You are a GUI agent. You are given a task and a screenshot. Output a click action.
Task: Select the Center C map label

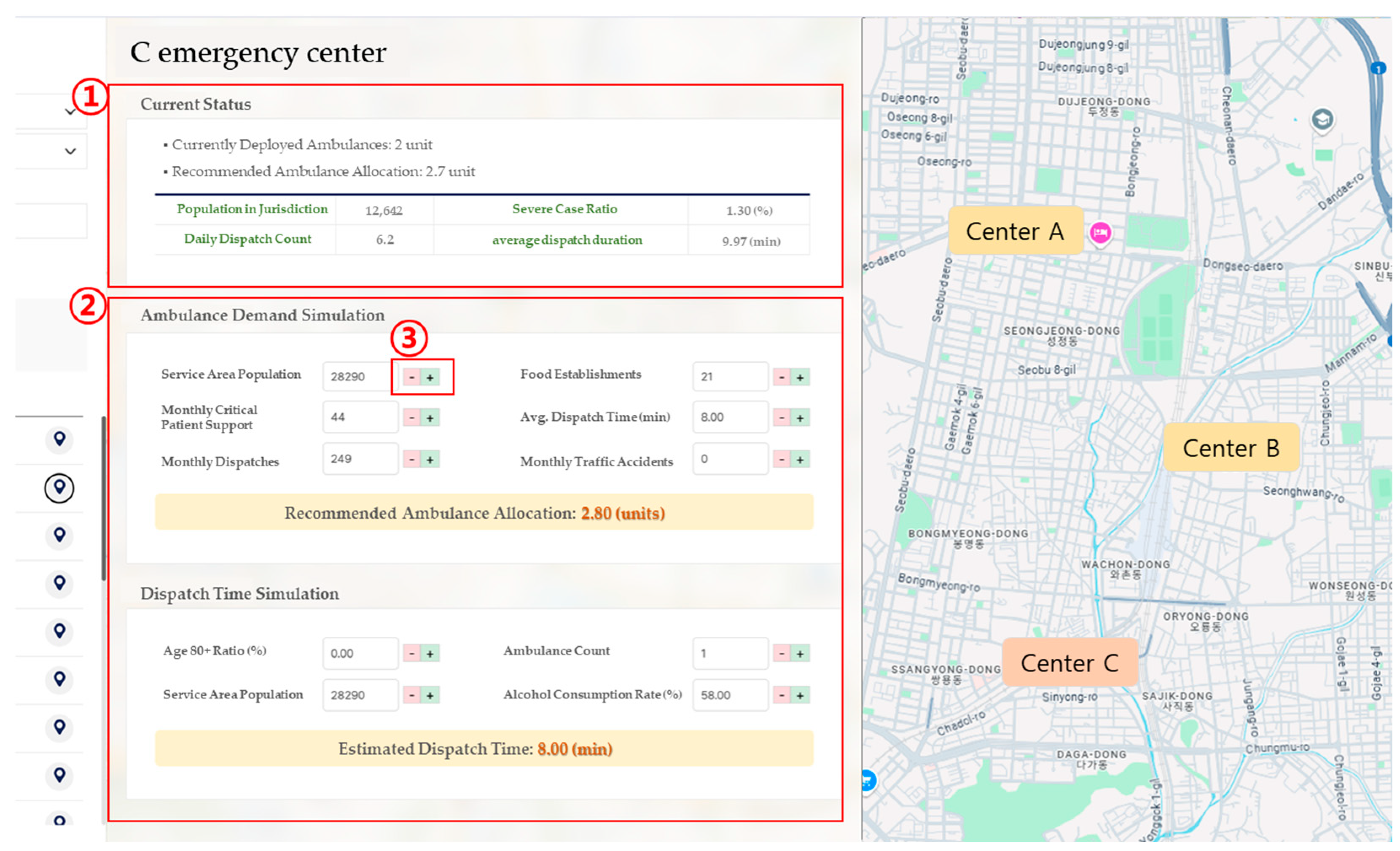click(x=1069, y=663)
